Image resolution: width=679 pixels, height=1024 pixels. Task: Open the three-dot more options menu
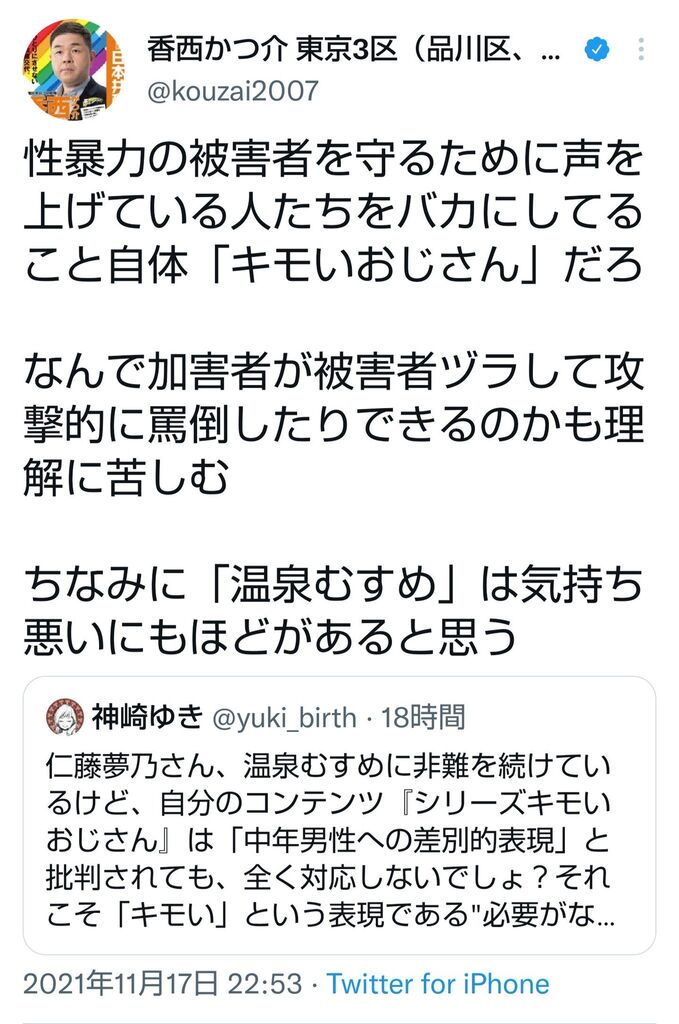tap(642, 48)
